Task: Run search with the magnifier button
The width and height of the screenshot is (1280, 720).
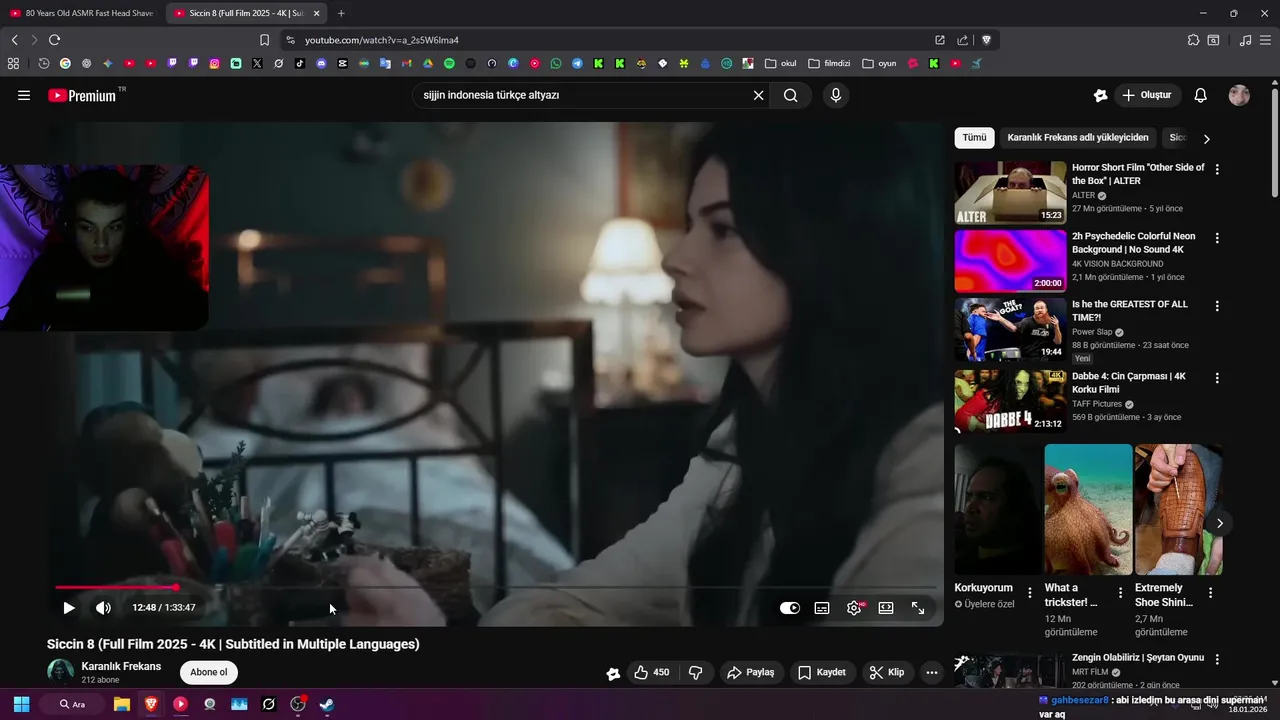Action: click(x=791, y=95)
